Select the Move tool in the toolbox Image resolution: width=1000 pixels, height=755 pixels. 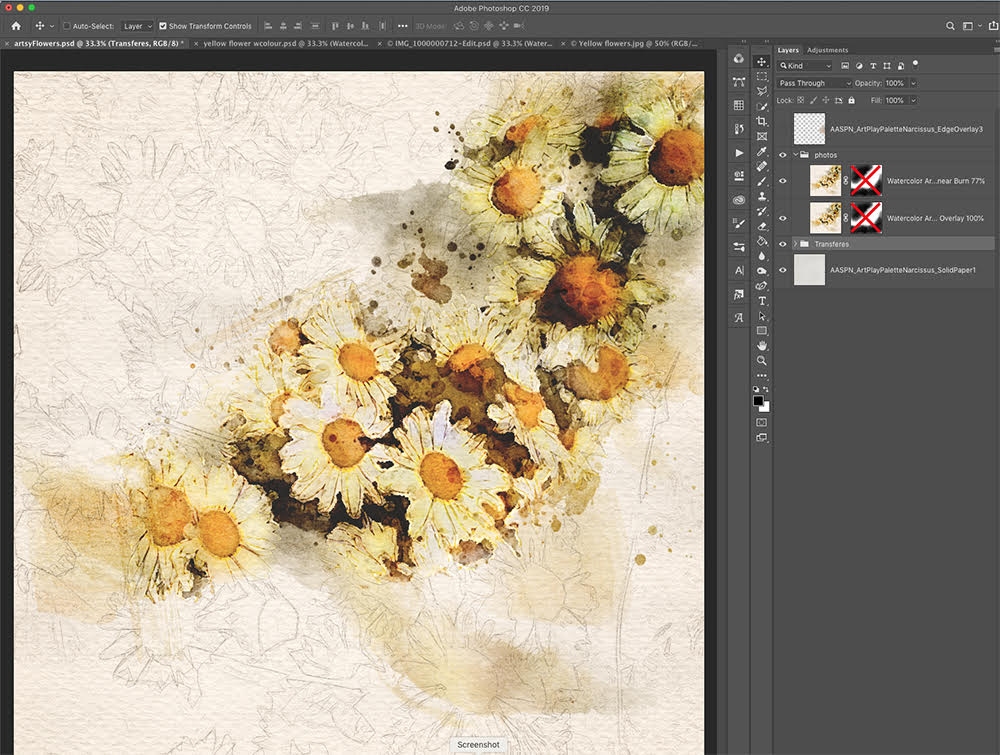click(761, 62)
